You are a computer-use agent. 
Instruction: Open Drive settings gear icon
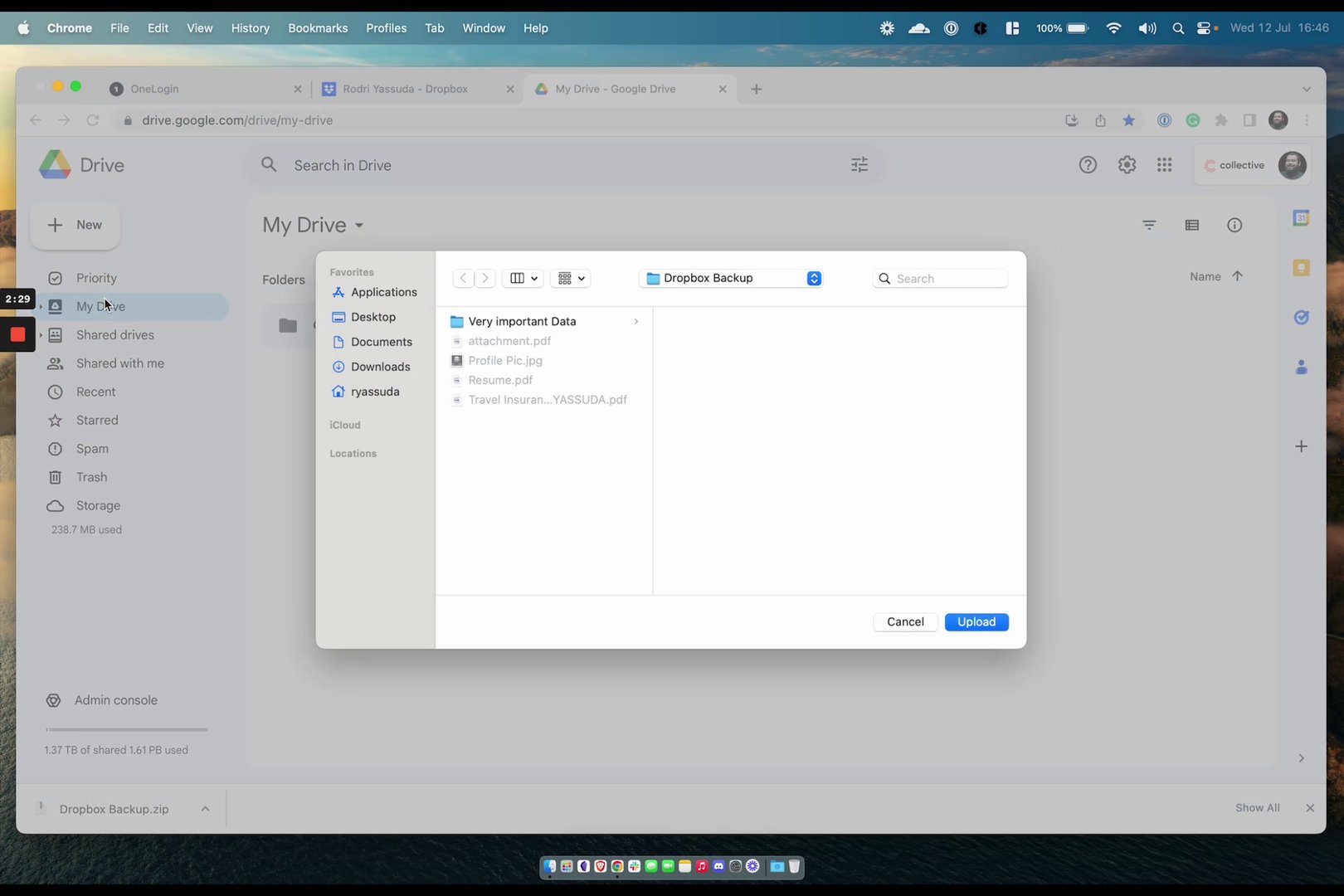click(x=1127, y=164)
